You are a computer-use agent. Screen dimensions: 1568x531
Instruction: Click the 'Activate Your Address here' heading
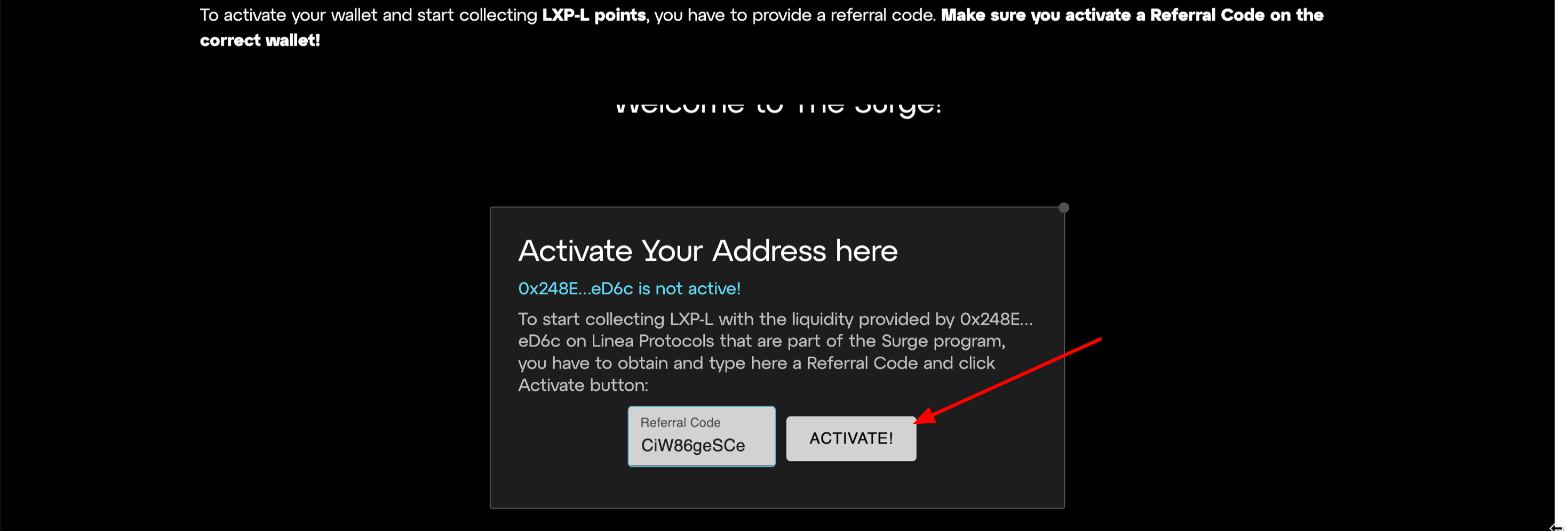tap(707, 251)
